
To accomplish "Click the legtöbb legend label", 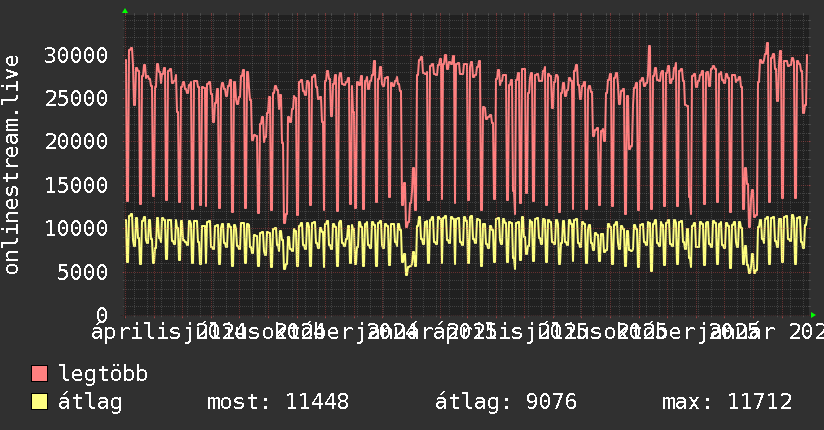I will (103, 373).
